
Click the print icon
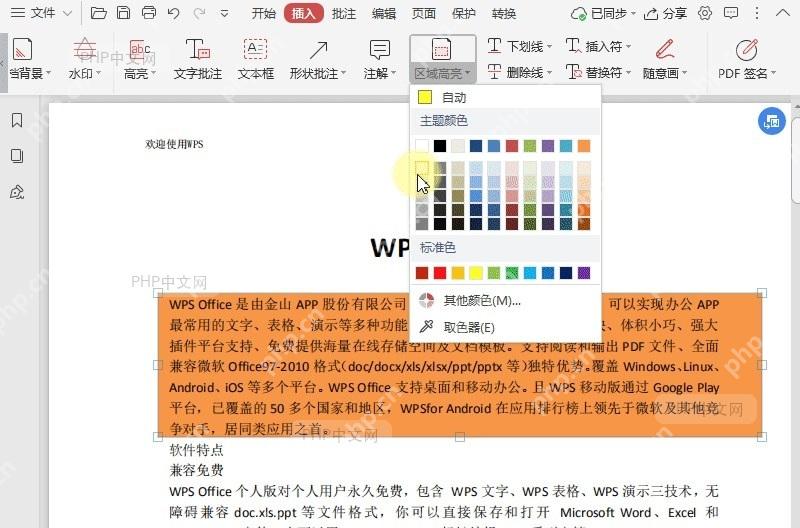pos(148,13)
